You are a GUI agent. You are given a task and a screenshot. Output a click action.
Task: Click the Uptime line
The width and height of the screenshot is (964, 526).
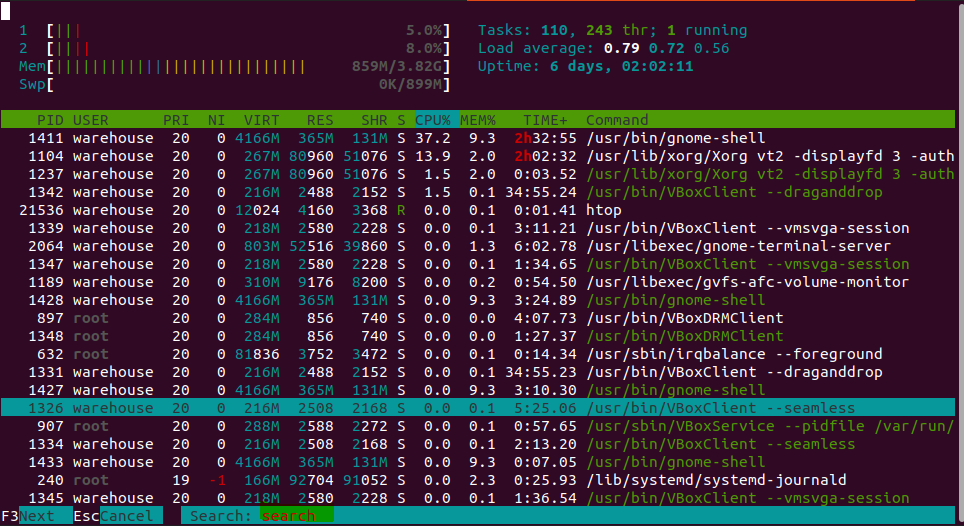coord(585,66)
